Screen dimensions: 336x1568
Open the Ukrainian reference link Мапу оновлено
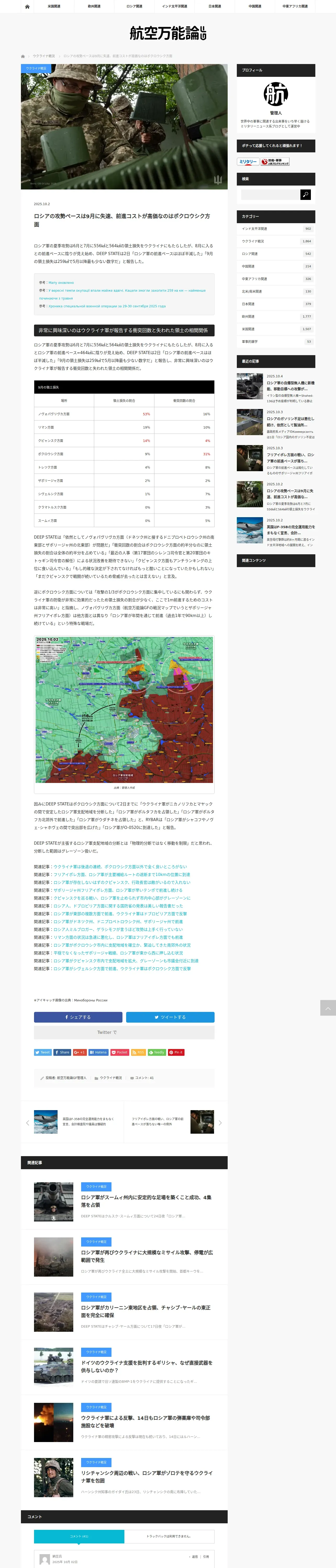(61, 283)
